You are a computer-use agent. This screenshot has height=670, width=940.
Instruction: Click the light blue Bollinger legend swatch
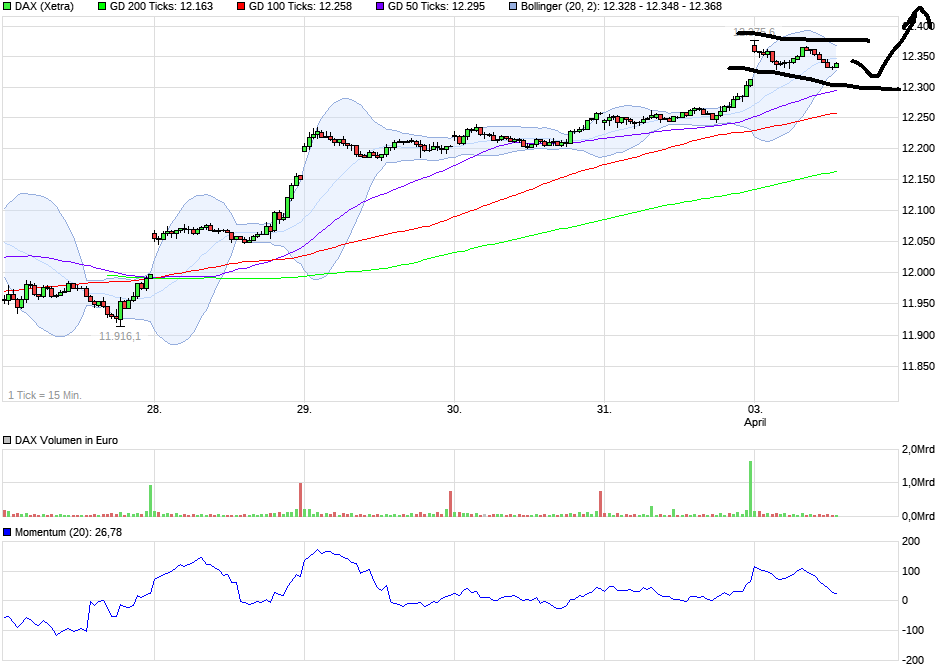point(513,7)
